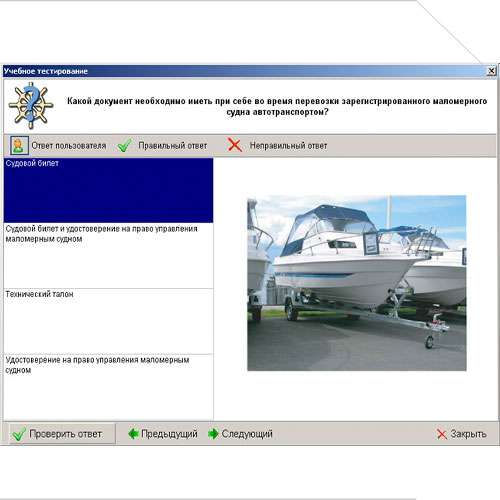The image size is (500, 500).
Task: Click green right arrow Следующий icon
Action: (213, 434)
